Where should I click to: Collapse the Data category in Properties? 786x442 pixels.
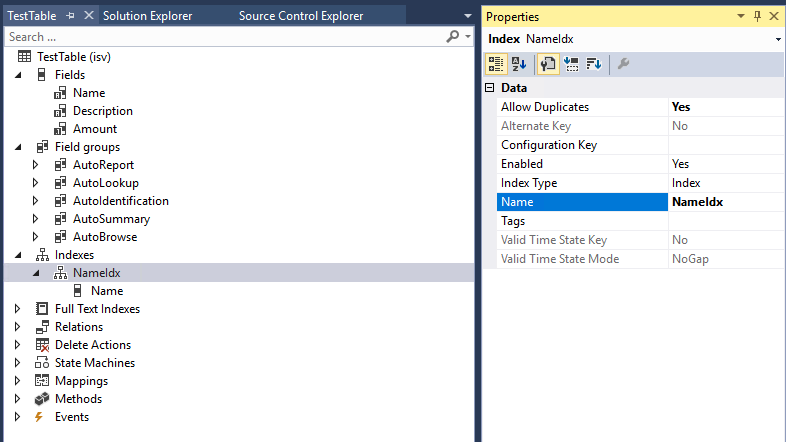pos(489,88)
